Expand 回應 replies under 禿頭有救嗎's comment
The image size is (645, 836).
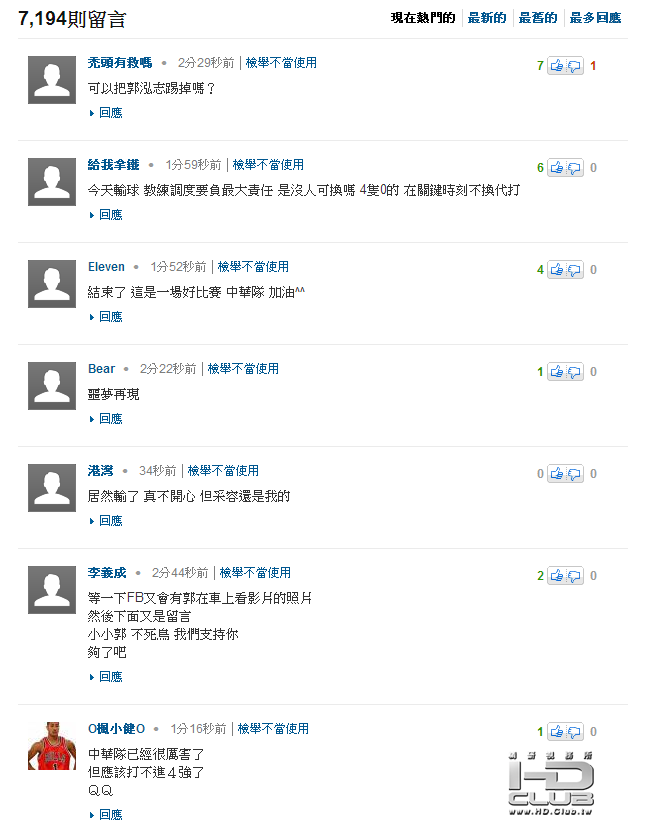110,113
